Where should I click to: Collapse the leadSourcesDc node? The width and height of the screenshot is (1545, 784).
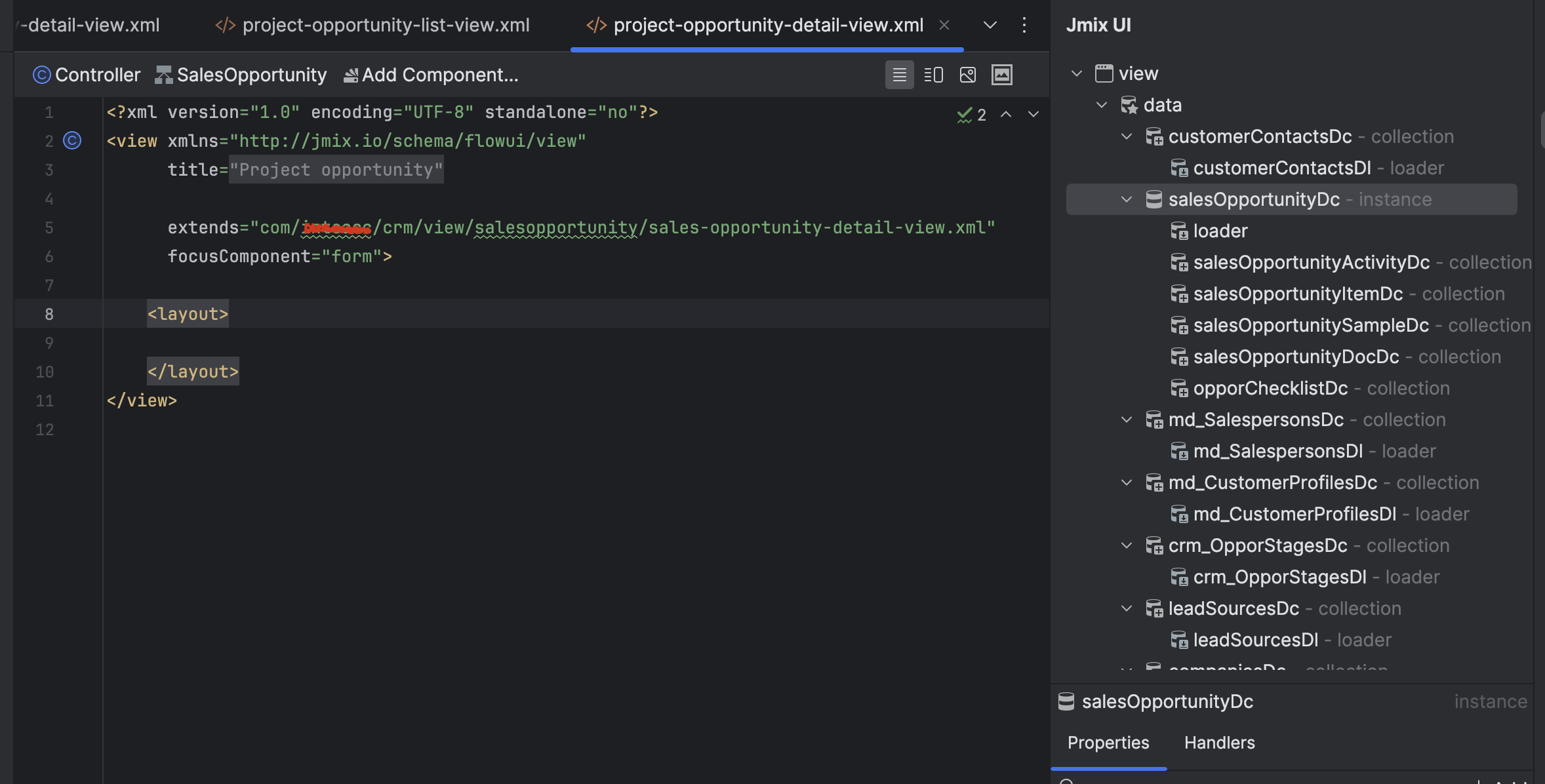click(1127, 608)
